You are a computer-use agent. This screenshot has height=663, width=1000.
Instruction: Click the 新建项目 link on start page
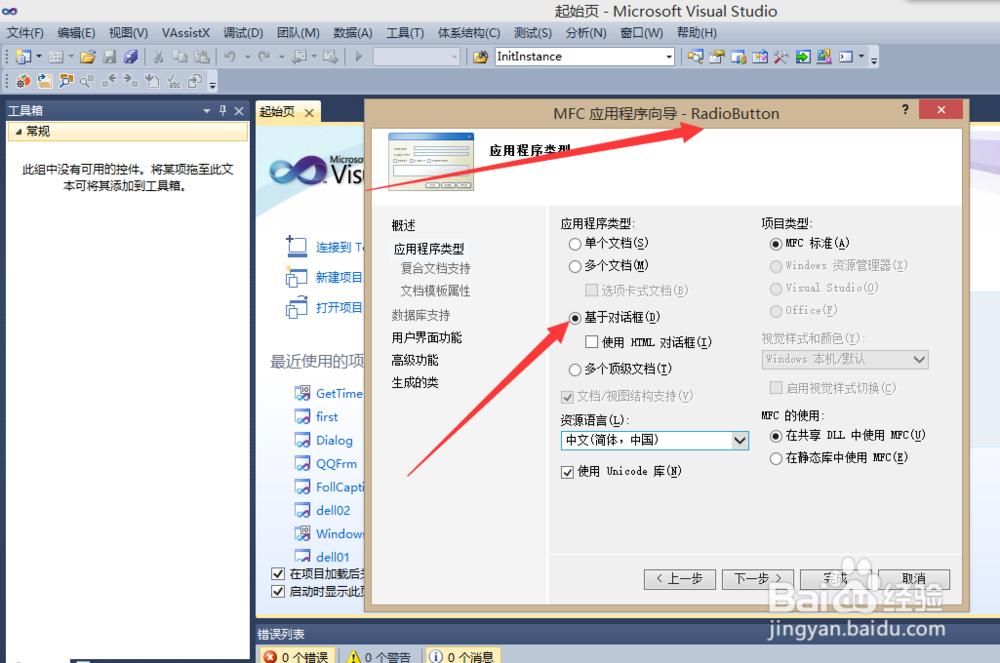[339, 277]
